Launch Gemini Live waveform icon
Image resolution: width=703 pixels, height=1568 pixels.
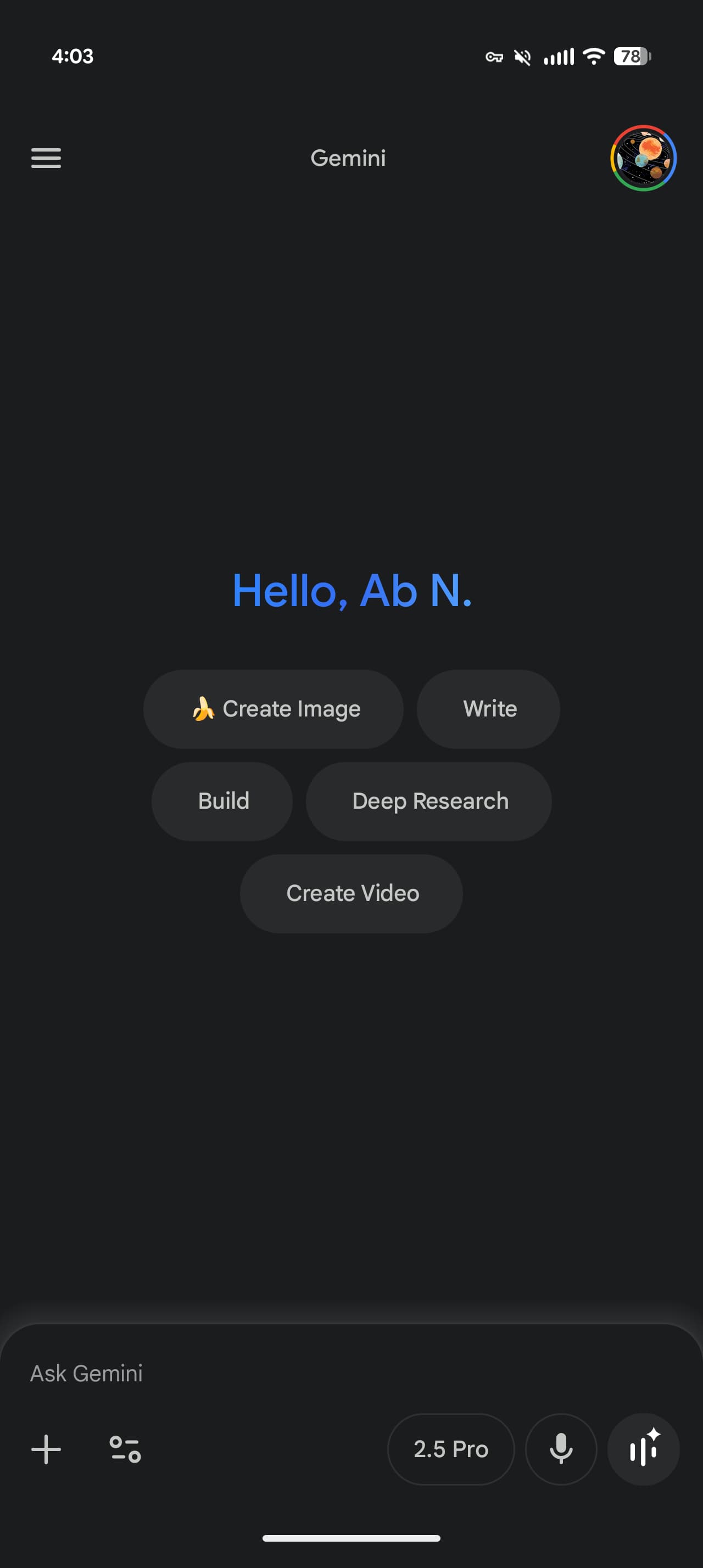(x=643, y=1449)
